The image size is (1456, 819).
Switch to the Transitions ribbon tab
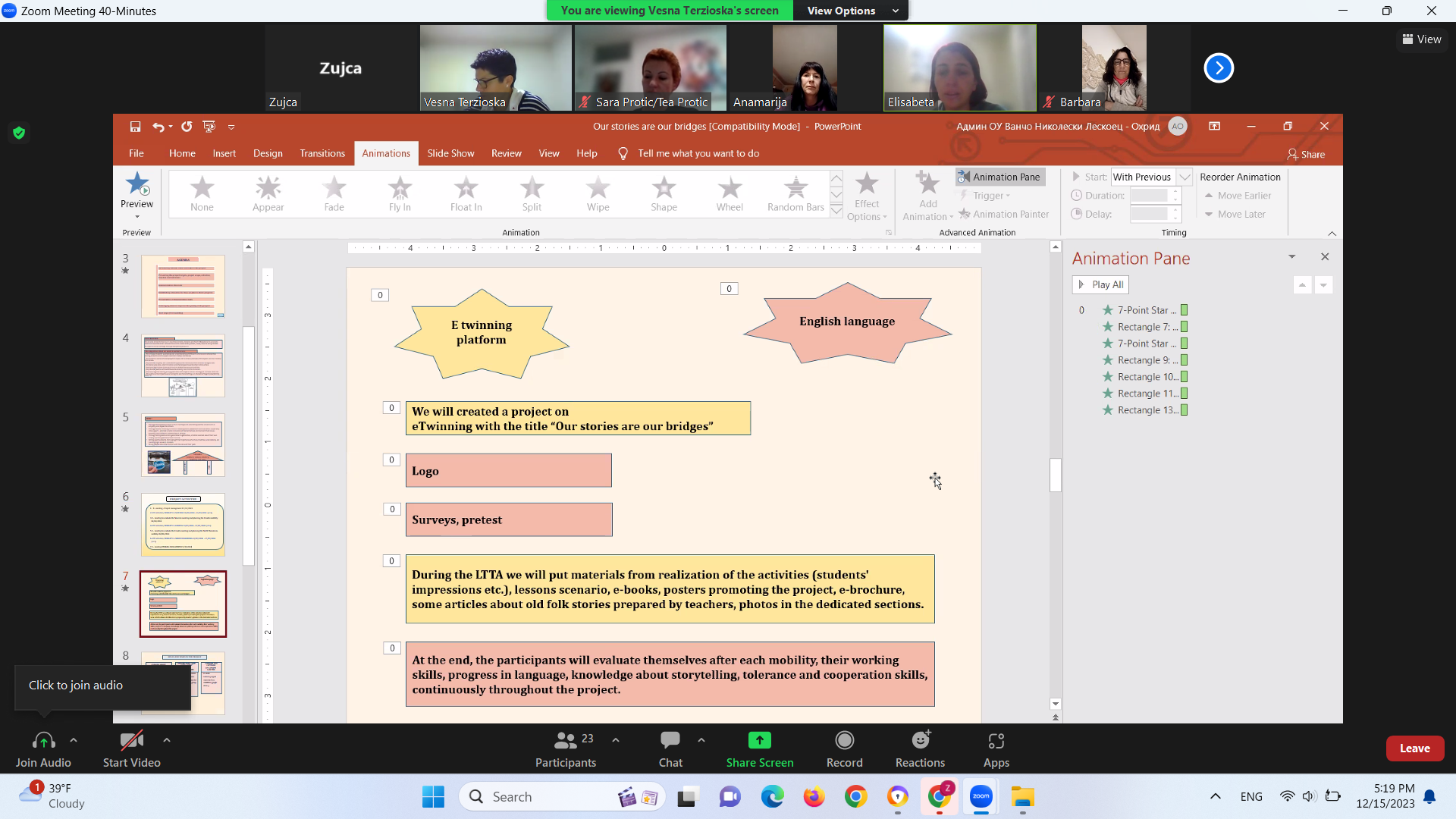click(322, 153)
